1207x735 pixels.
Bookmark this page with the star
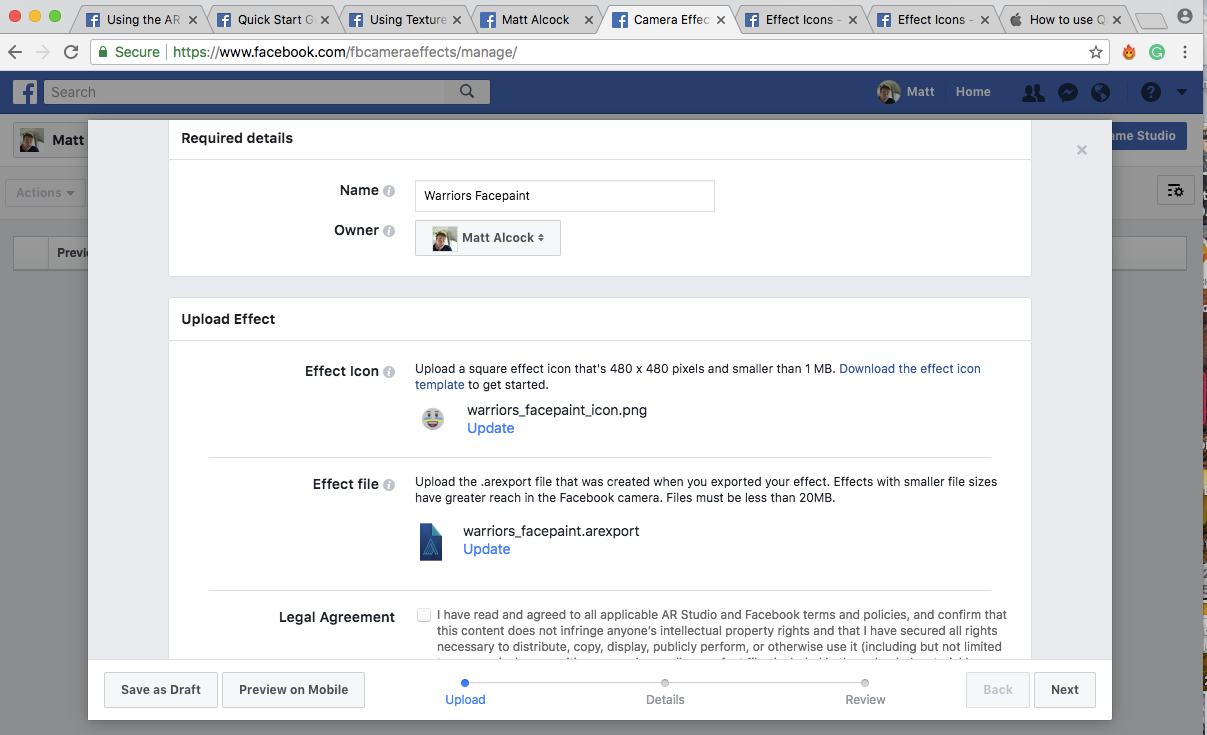(1096, 52)
